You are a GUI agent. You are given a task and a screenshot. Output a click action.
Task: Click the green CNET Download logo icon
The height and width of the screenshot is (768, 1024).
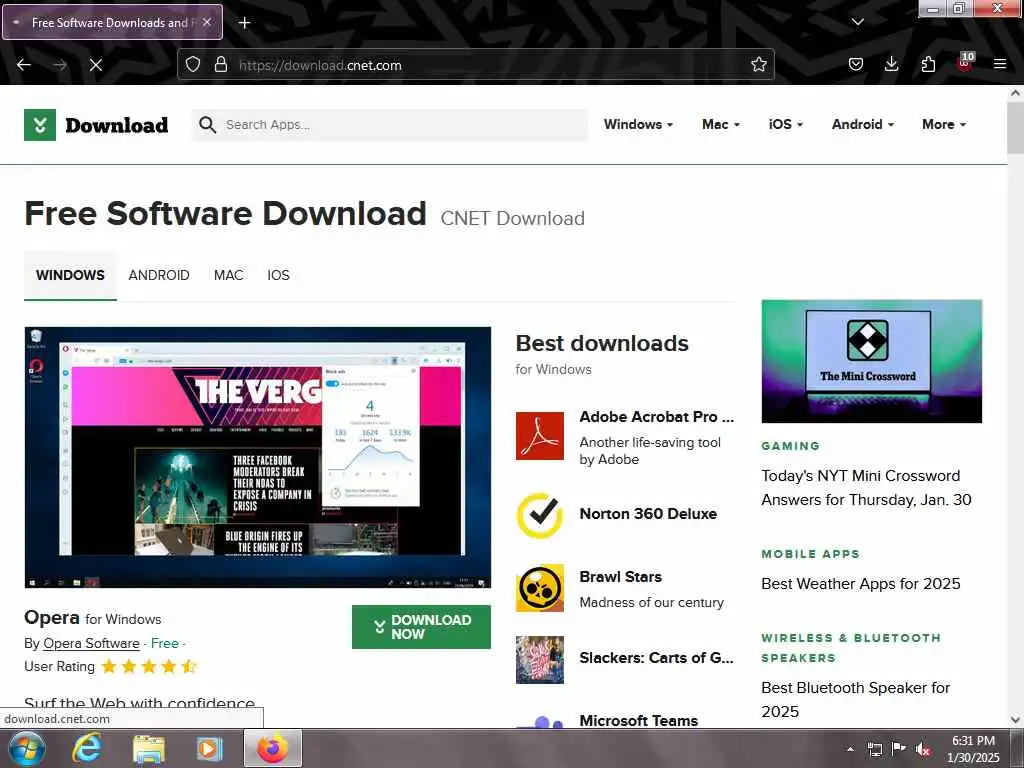click(x=40, y=125)
